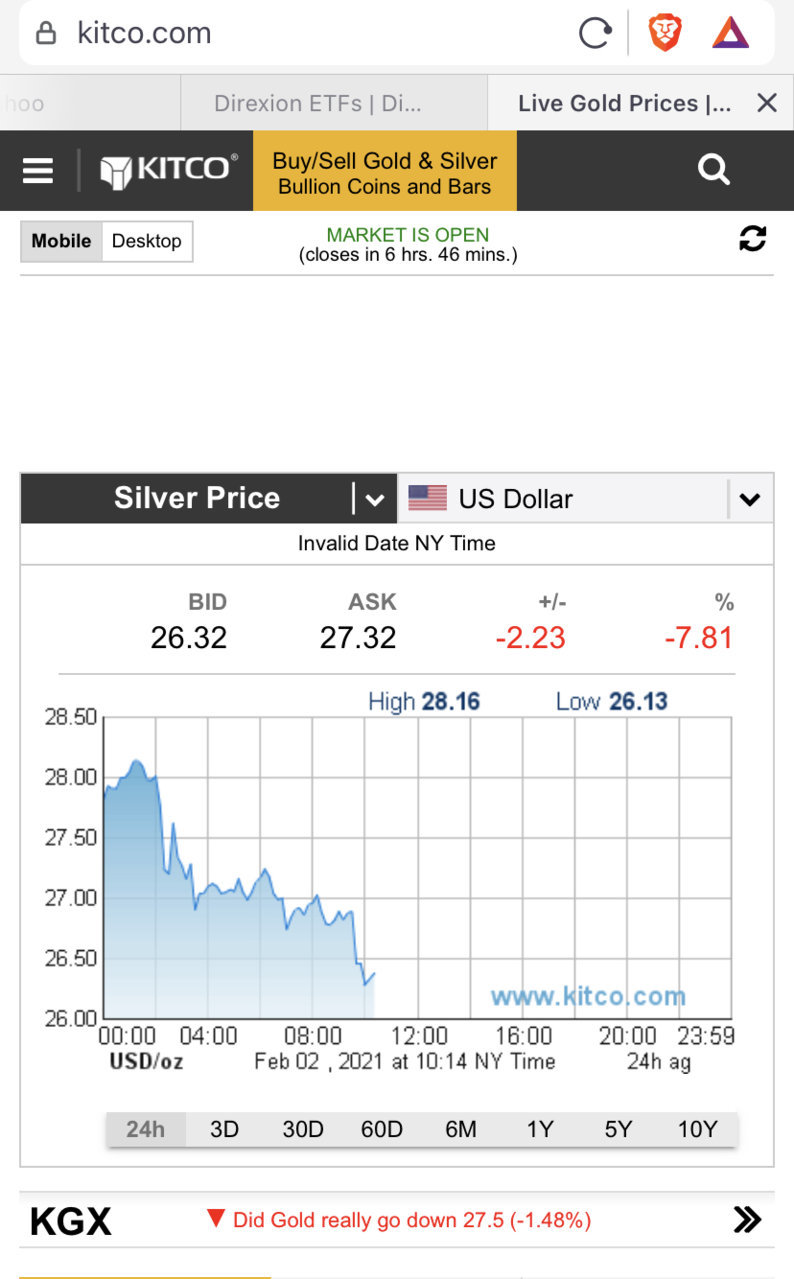The width and height of the screenshot is (794, 1279).
Task: Open the Kitco hamburger menu
Action: pyautogui.click(x=38, y=171)
